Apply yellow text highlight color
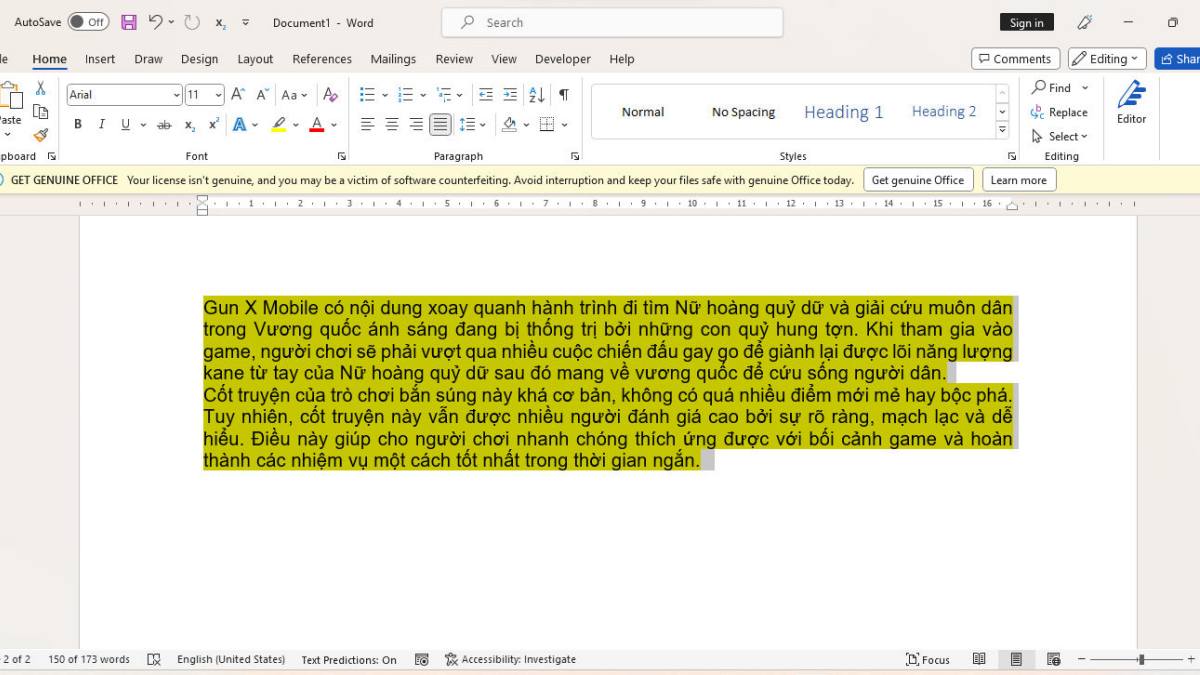The image size is (1200, 675). pos(279,125)
